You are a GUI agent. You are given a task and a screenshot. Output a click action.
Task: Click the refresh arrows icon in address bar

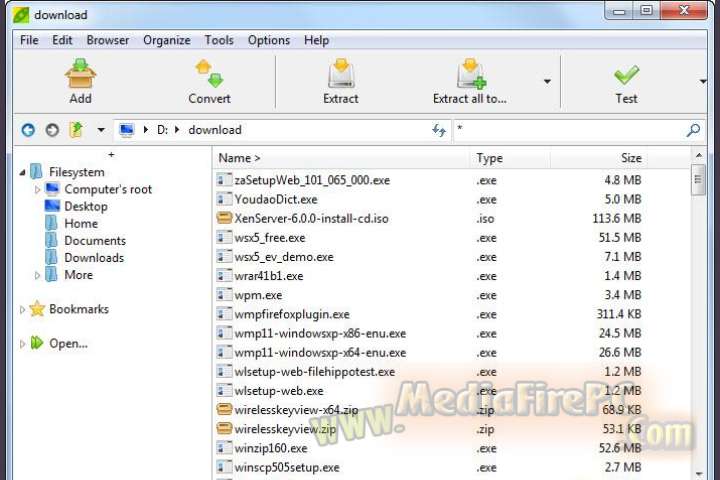point(439,130)
